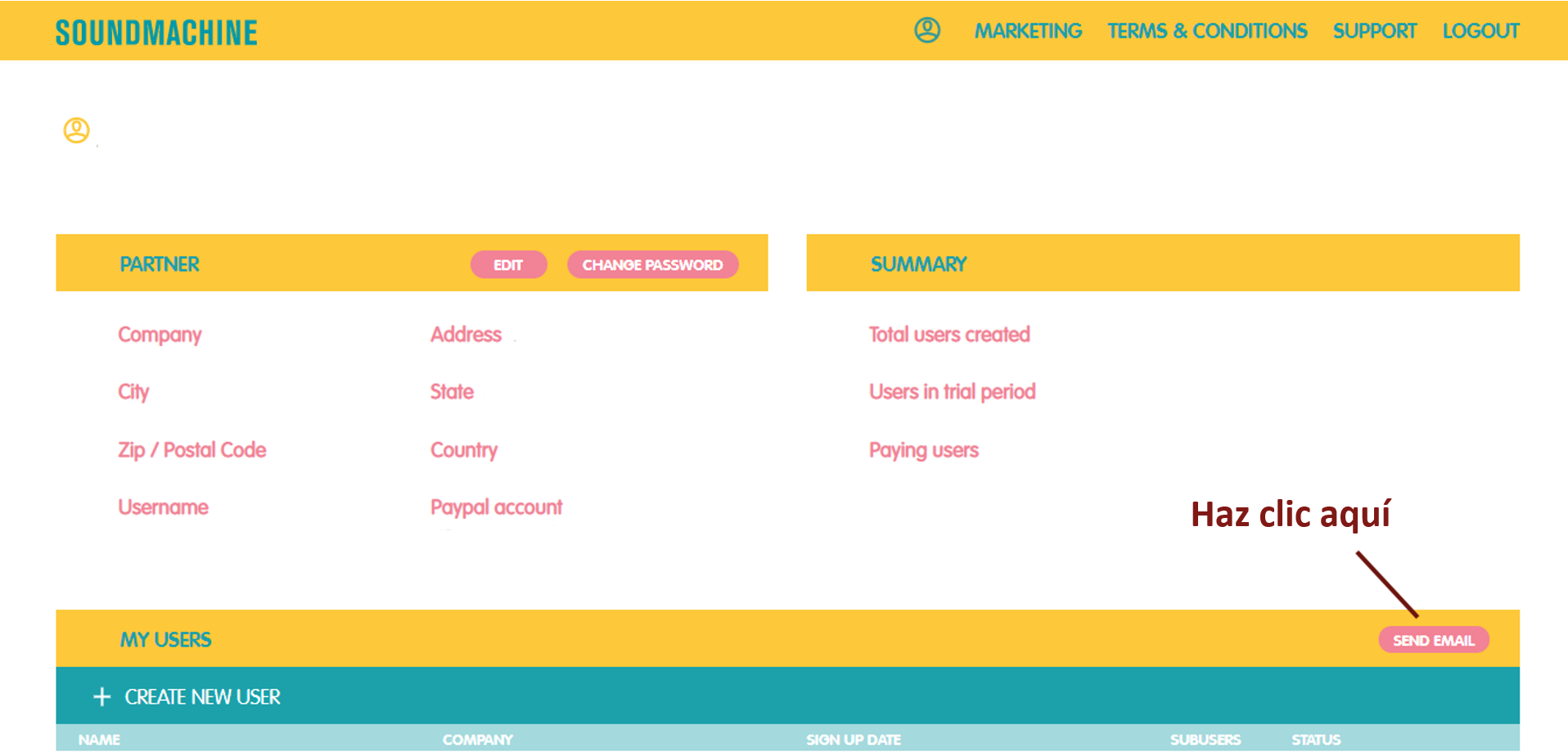Log out using the Logout link
This screenshot has width=1568, height=752.
click(1480, 31)
